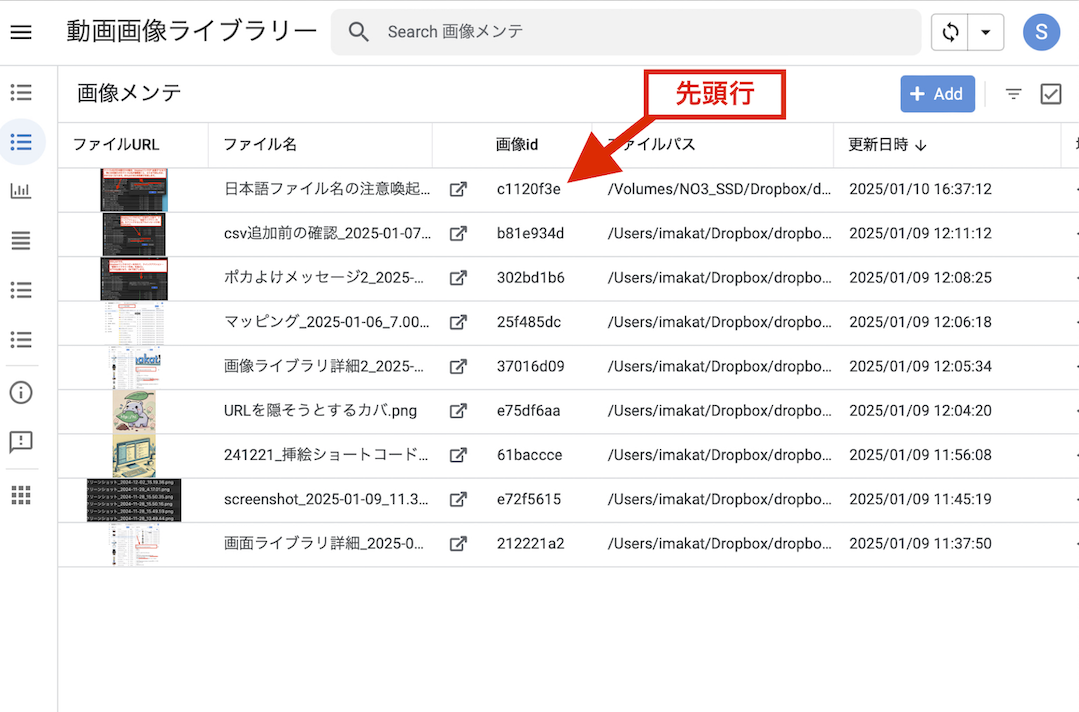Select the first list view in sidebar

21,93
